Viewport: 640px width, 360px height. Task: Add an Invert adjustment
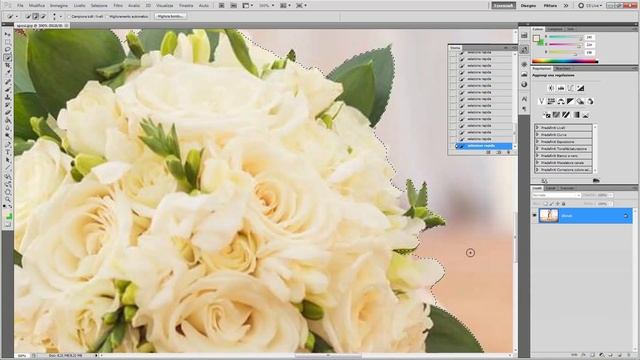coord(547,115)
